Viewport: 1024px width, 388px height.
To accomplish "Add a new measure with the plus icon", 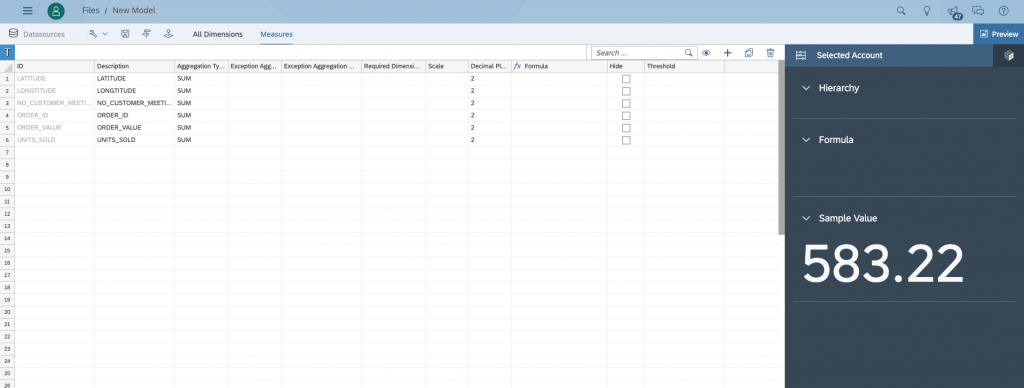I will click(x=728, y=53).
